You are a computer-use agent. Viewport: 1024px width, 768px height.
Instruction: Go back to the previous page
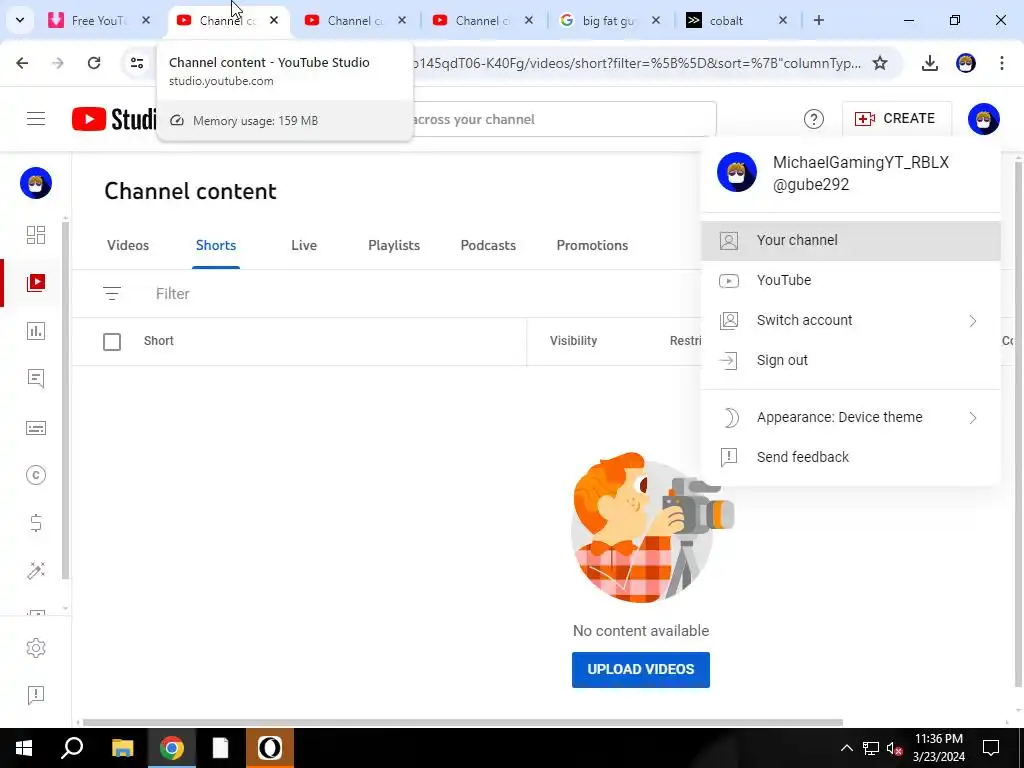click(22, 63)
